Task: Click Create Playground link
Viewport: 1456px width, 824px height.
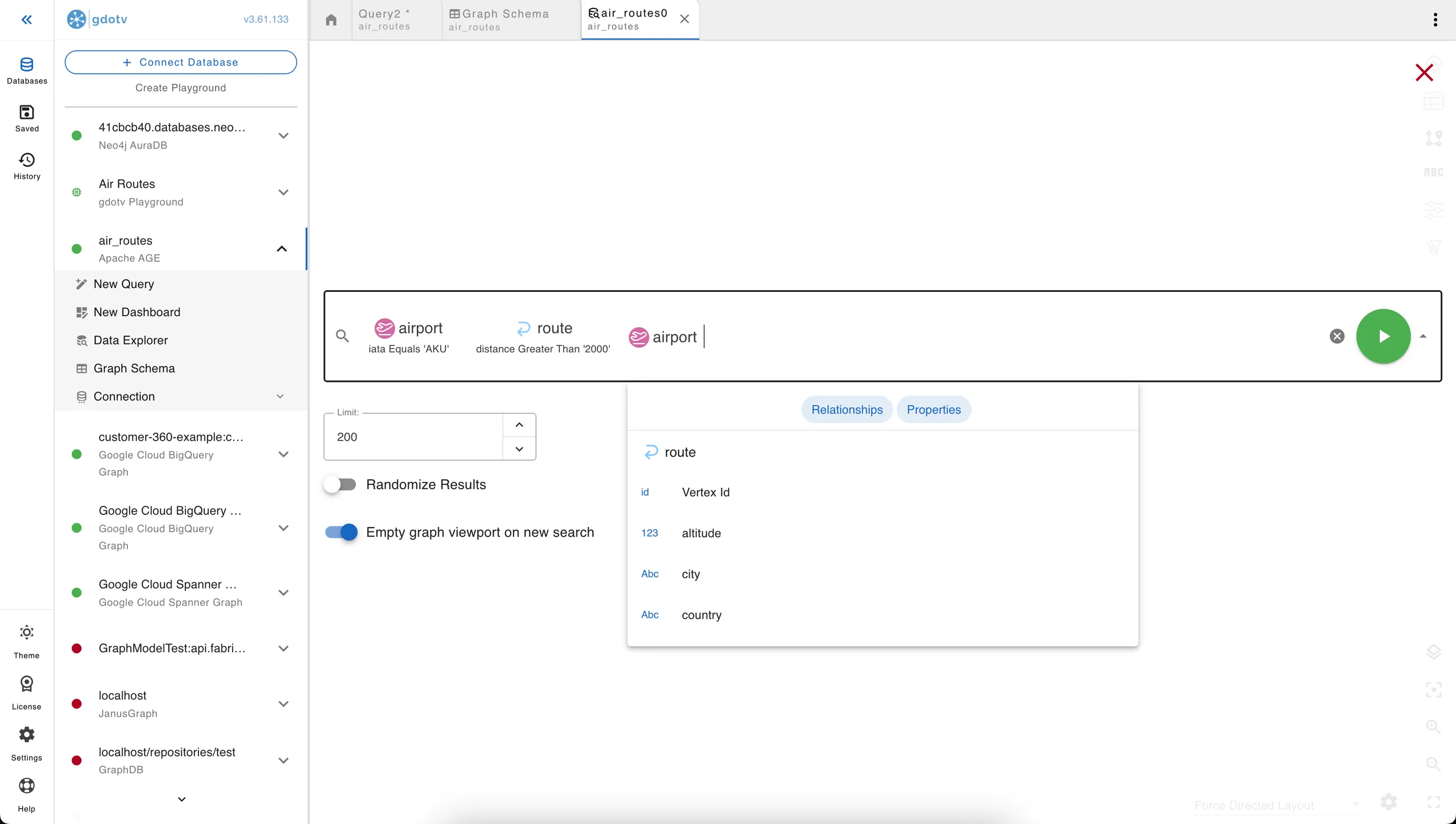Action: point(181,88)
